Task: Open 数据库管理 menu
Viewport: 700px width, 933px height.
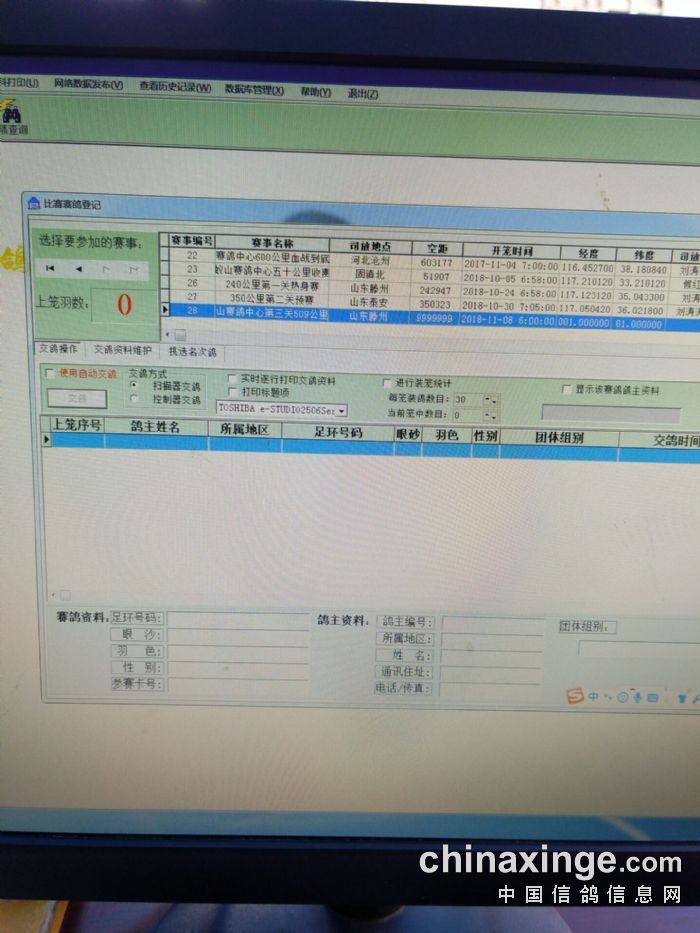Action: [256, 89]
